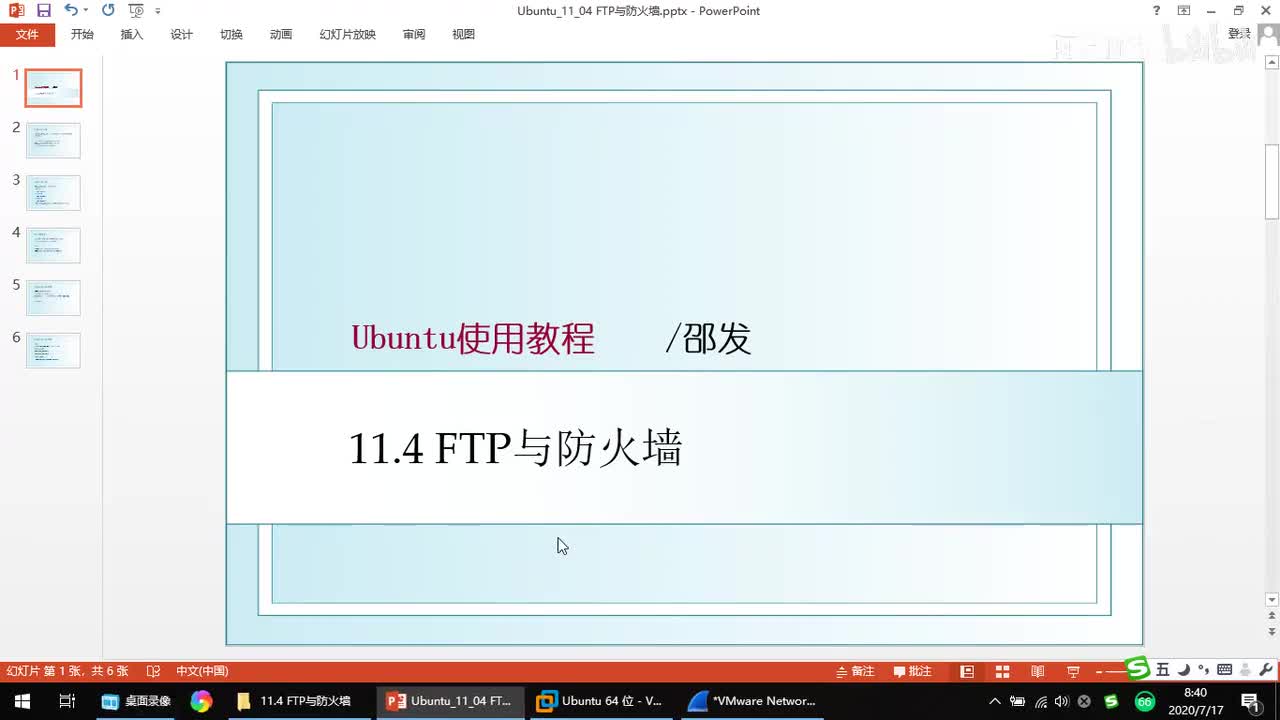Open Sogou toolbox wrench icon
Viewport: 1280px width, 720px height.
(x=1265, y=670)
